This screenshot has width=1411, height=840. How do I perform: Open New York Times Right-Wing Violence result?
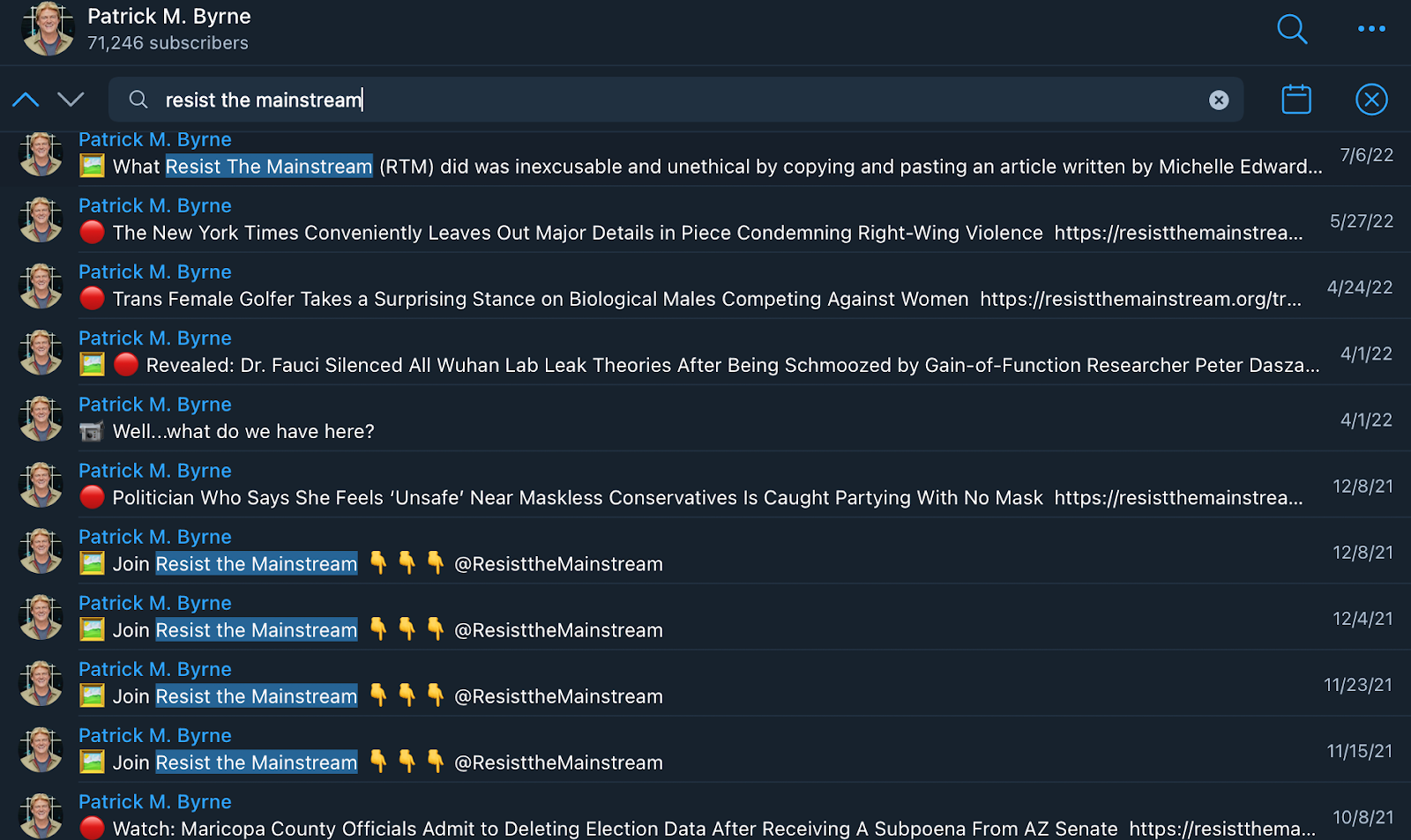[x=705, y=220]
